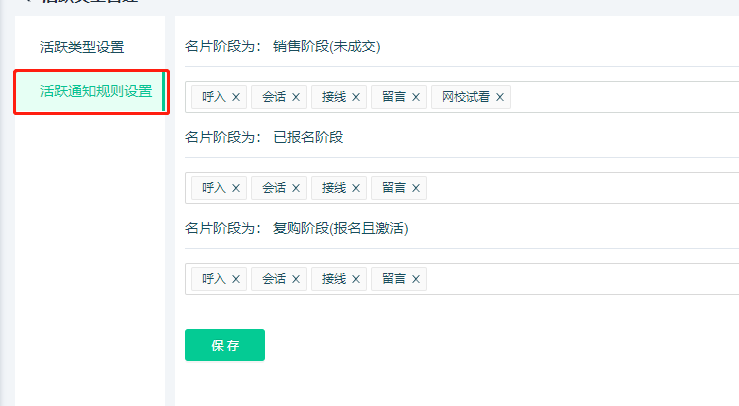This screenshot has width=739, height=406.
Task: Remove 接线 tag from 复购阶段 row
Action: point(356,279)
